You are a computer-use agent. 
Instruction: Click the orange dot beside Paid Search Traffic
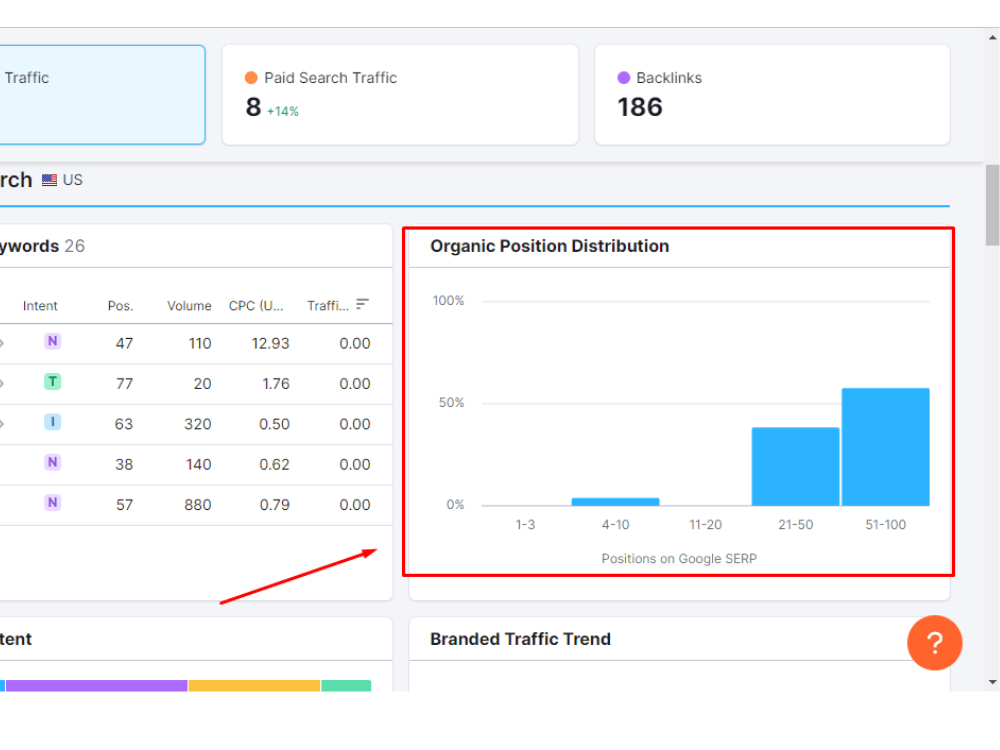pos(251,78)
